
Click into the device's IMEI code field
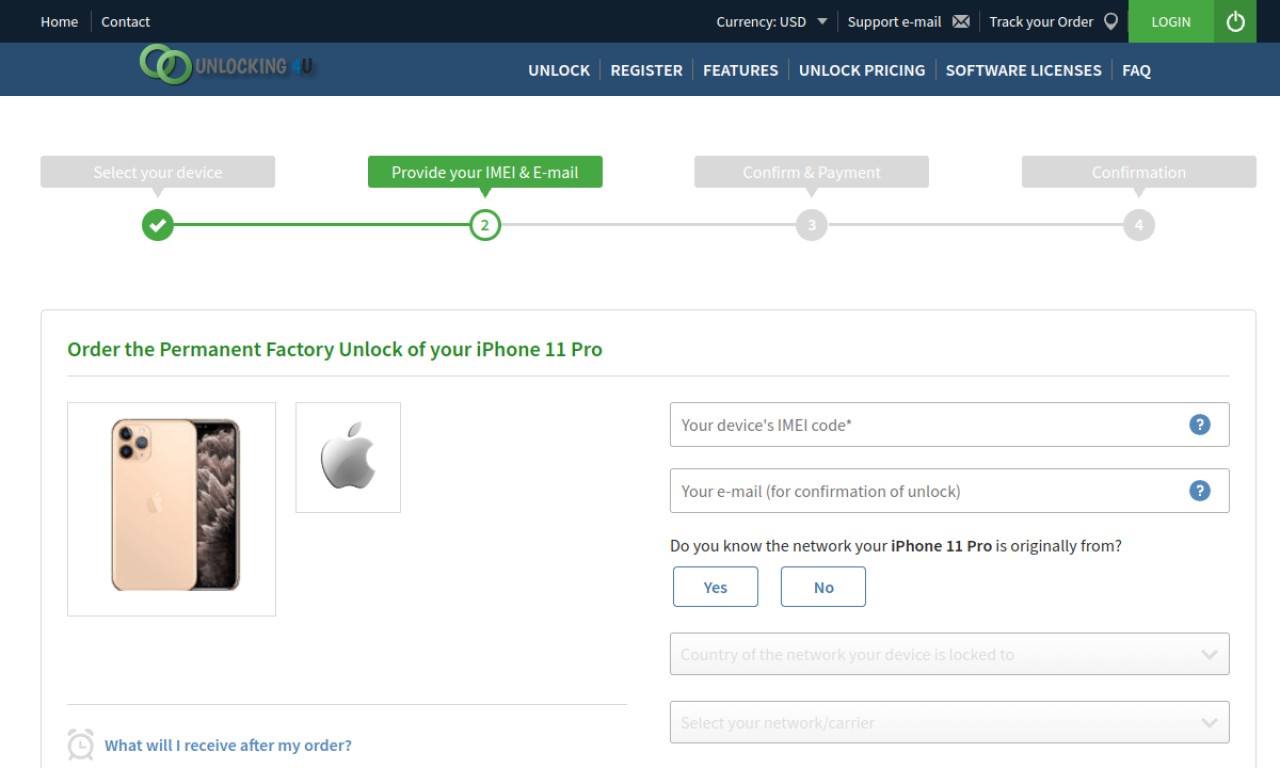point(949,424)
